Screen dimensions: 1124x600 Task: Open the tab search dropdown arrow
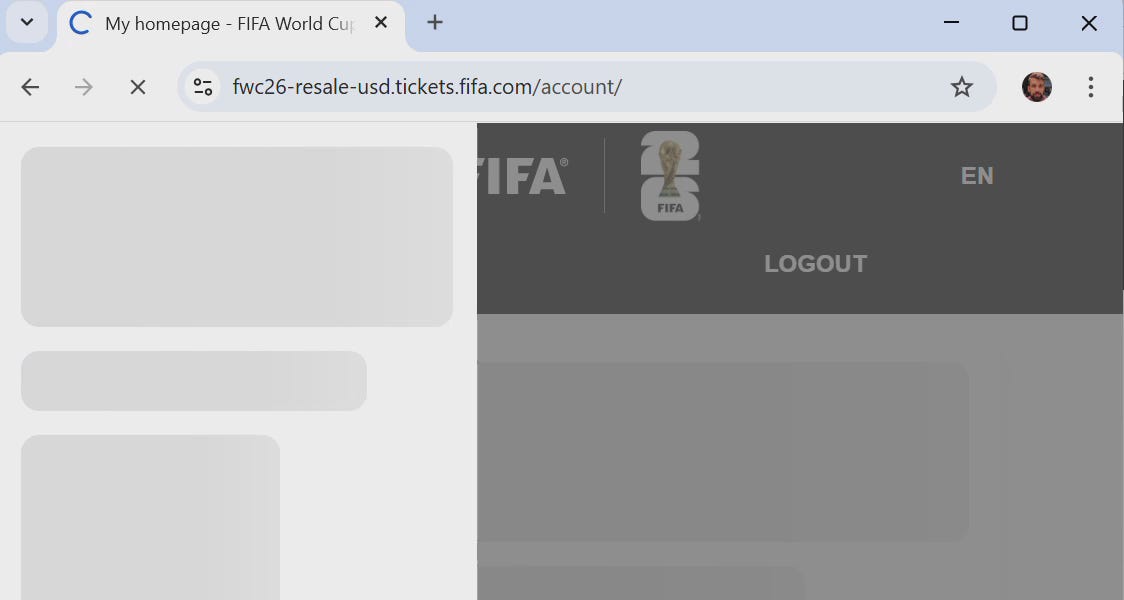(x=27, y=22)
